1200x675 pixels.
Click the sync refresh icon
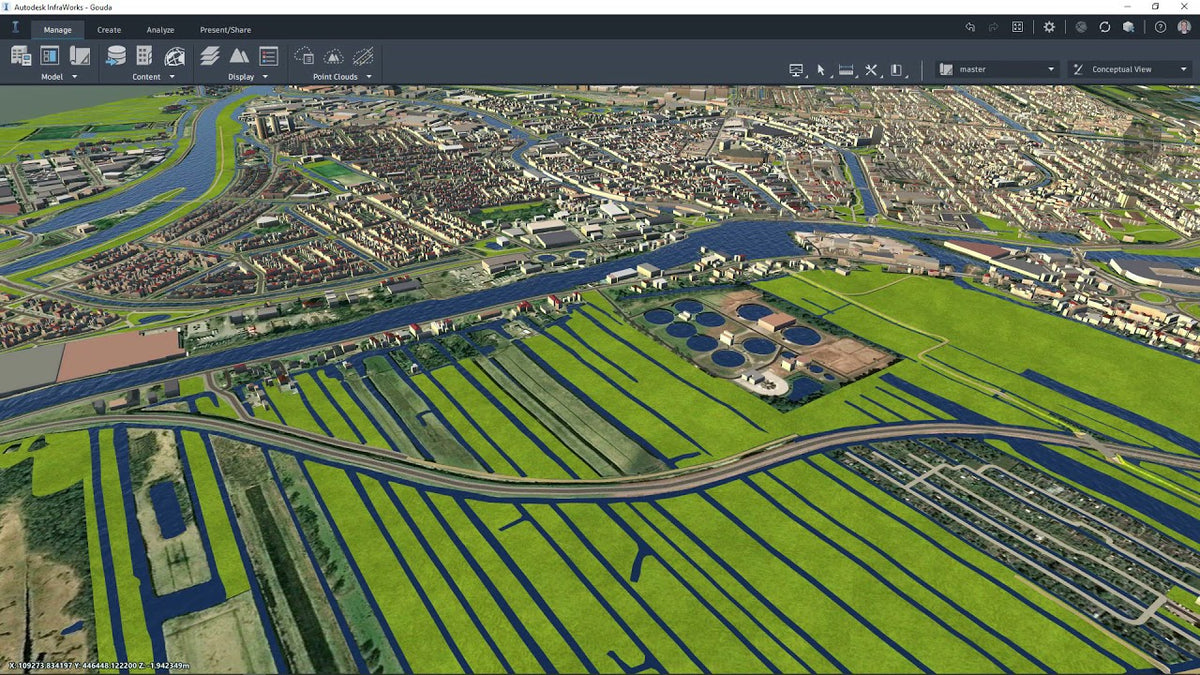coord(1105,27)
